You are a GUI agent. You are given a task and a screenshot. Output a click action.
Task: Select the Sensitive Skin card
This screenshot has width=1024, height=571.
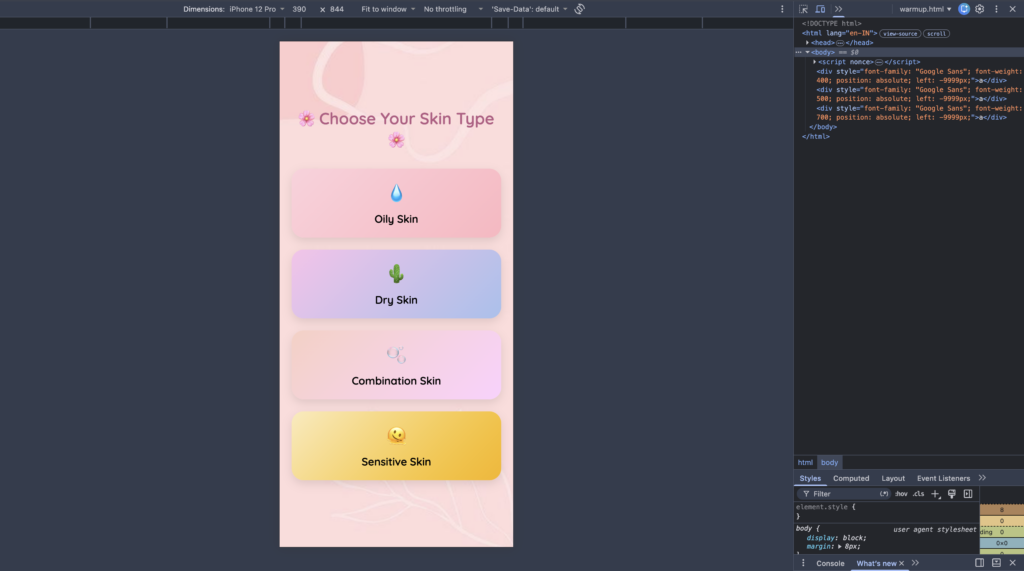tap(396, 446)
